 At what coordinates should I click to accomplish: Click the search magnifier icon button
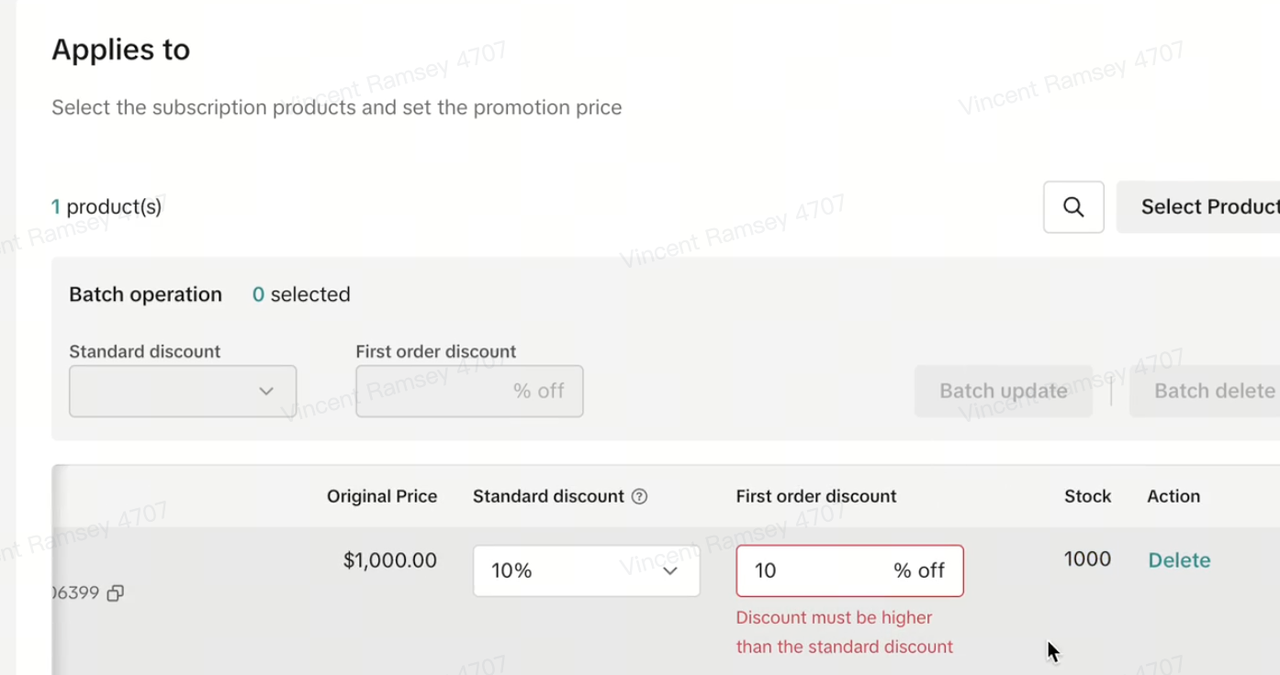coord(1073,207)
